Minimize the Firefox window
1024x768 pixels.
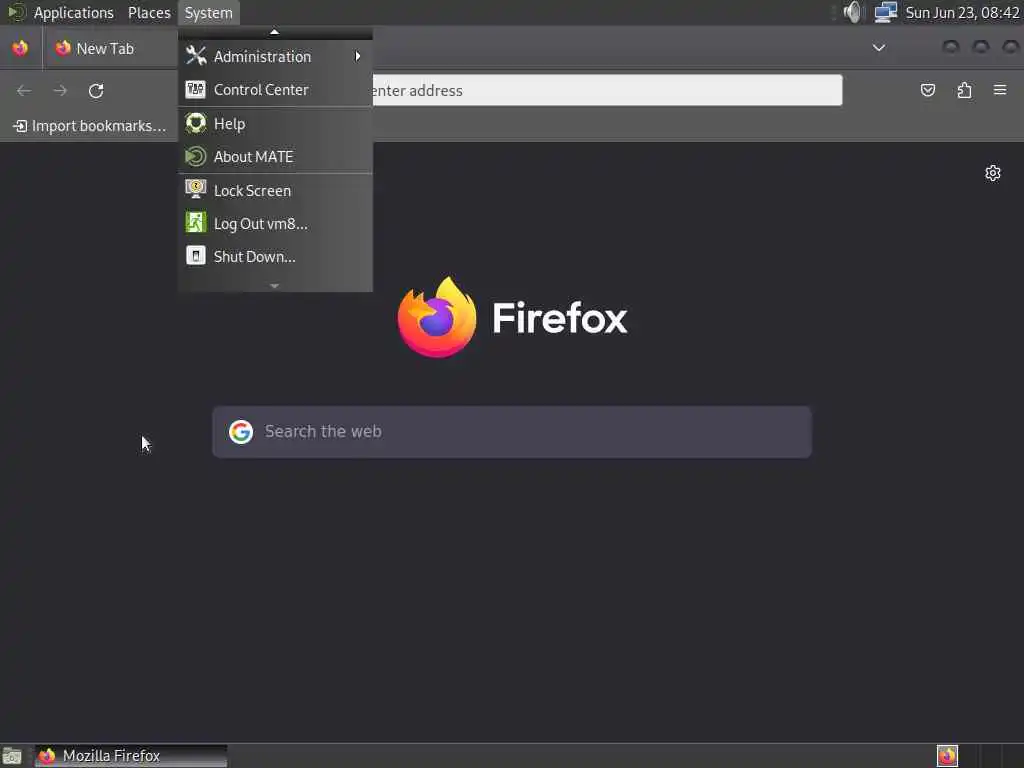(x=951, y=47)
